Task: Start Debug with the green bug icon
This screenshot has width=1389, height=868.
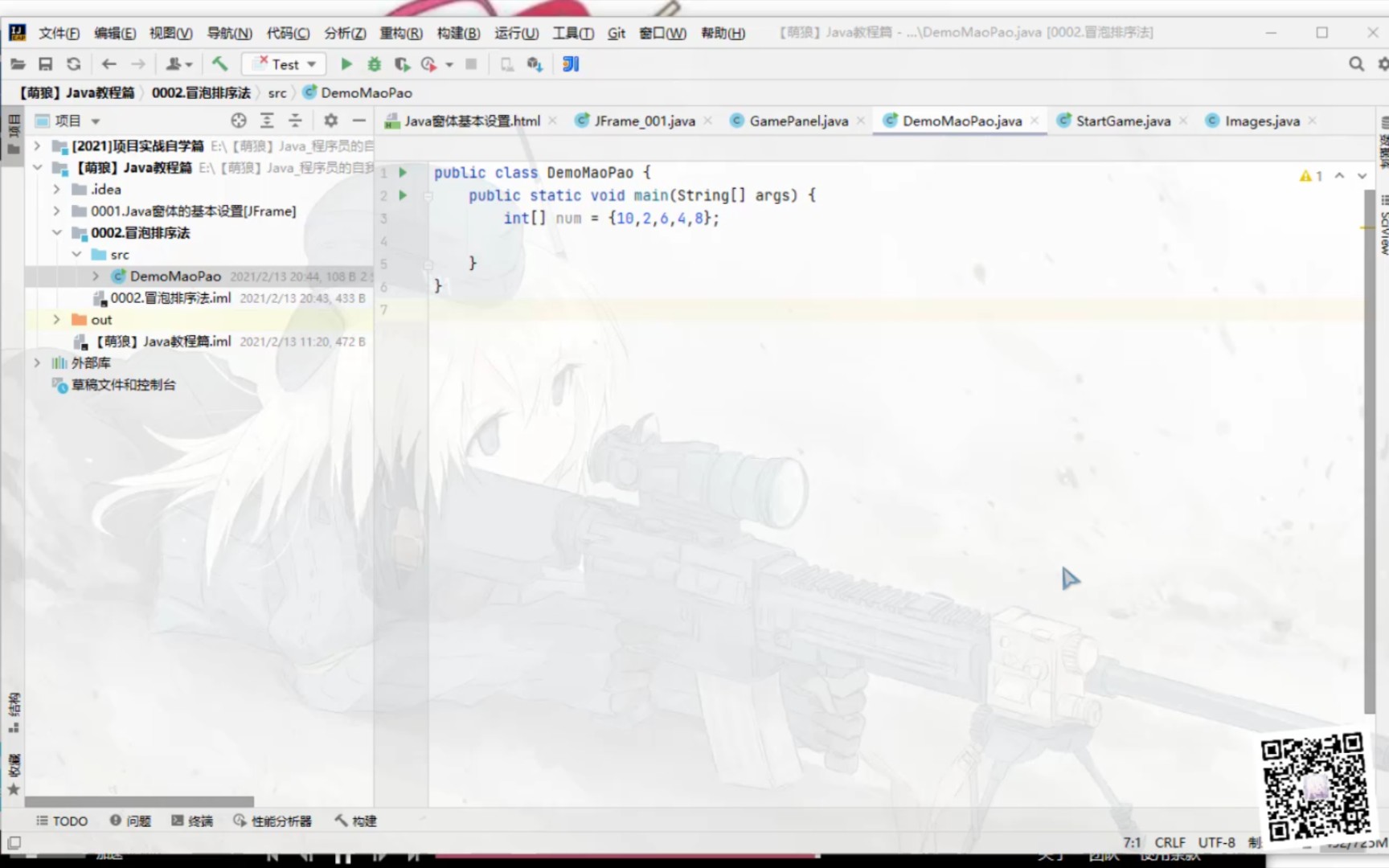Action: pos(375,64)
